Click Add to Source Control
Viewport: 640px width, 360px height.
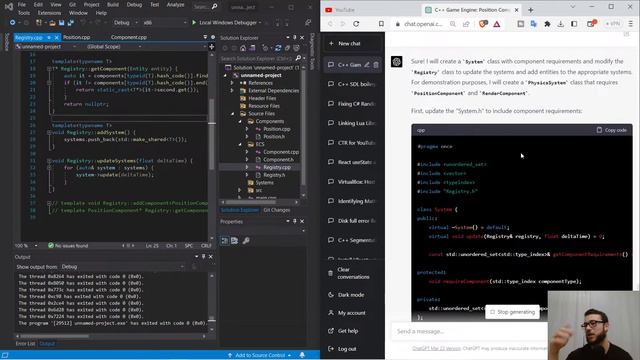[260, 355]
